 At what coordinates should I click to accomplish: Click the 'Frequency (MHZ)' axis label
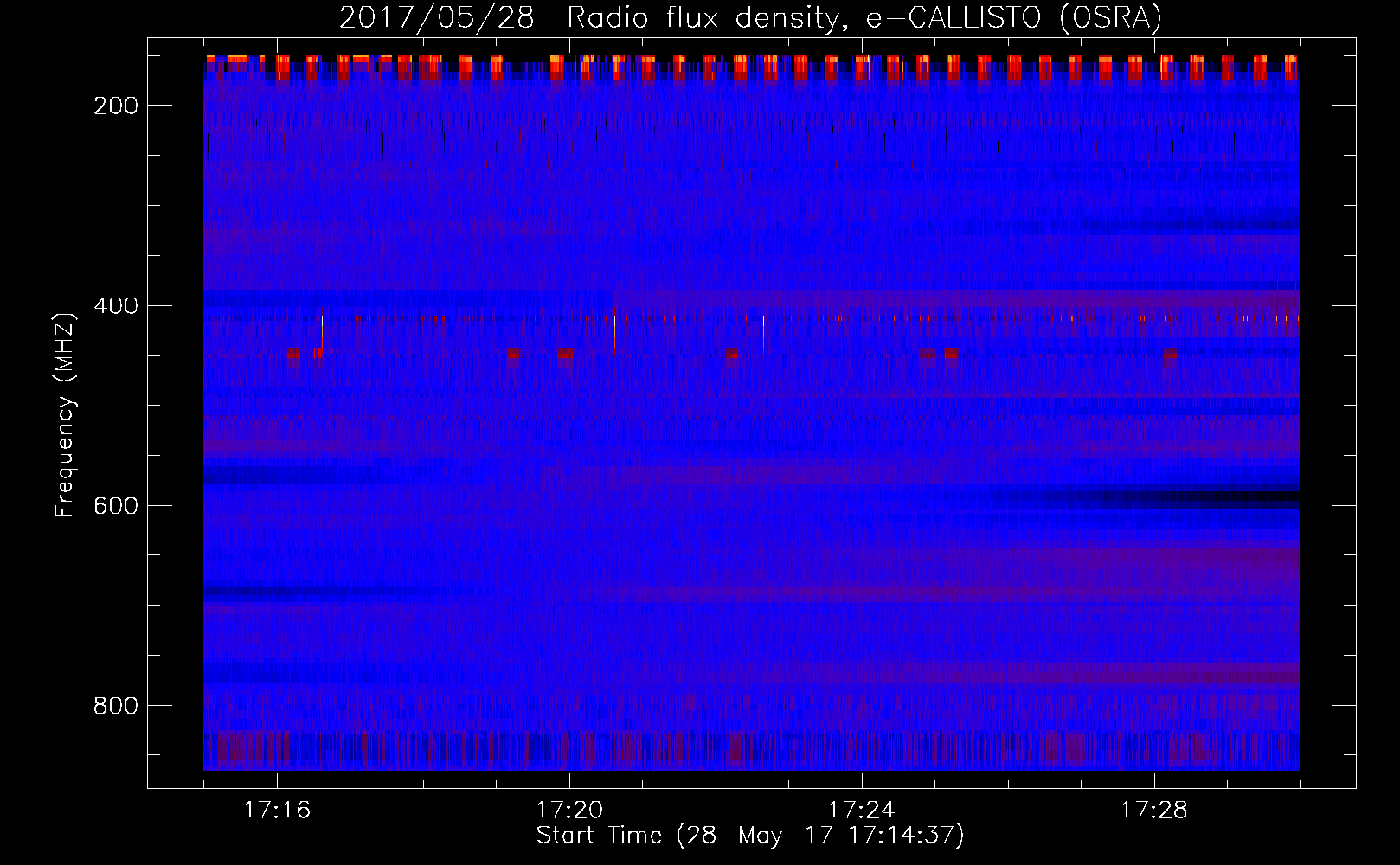pos(65,414)
